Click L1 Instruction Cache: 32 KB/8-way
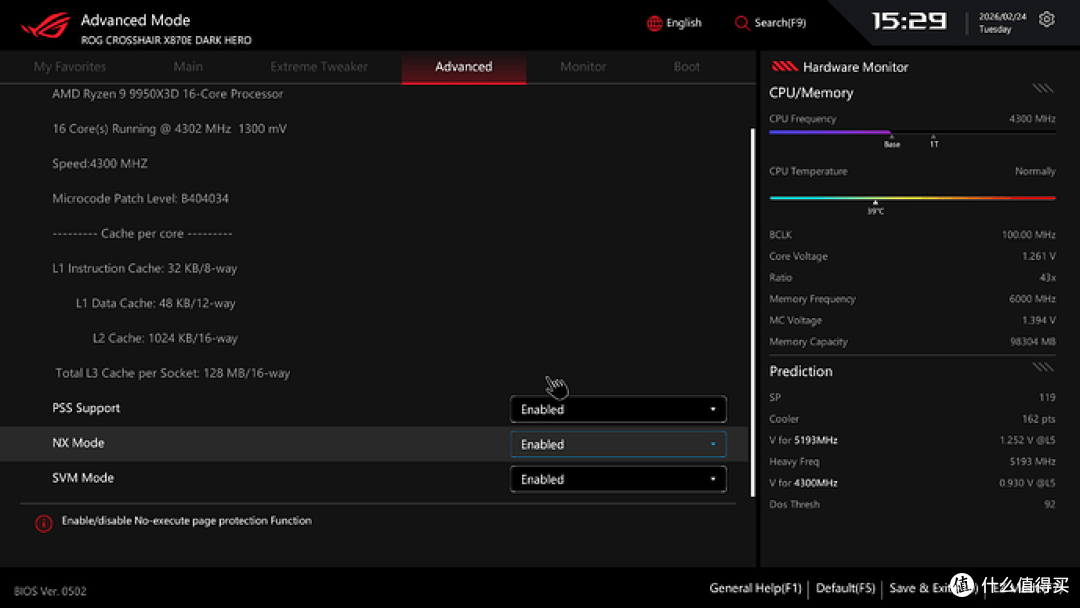The image size is (1080, 608). coord(145,269)
